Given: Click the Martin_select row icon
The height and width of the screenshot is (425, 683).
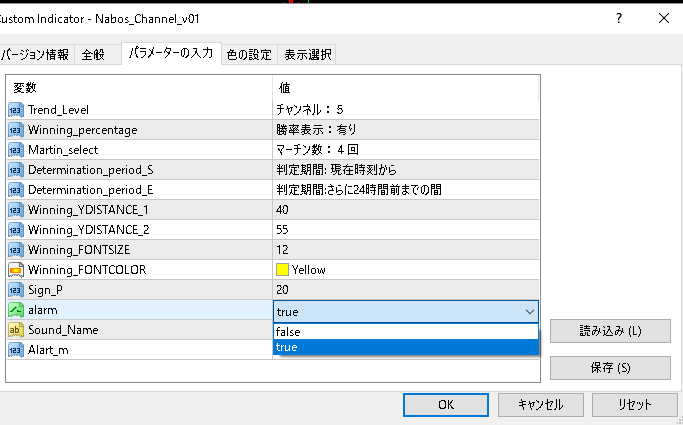Looking at the screenshot, I should pos(16,150).
